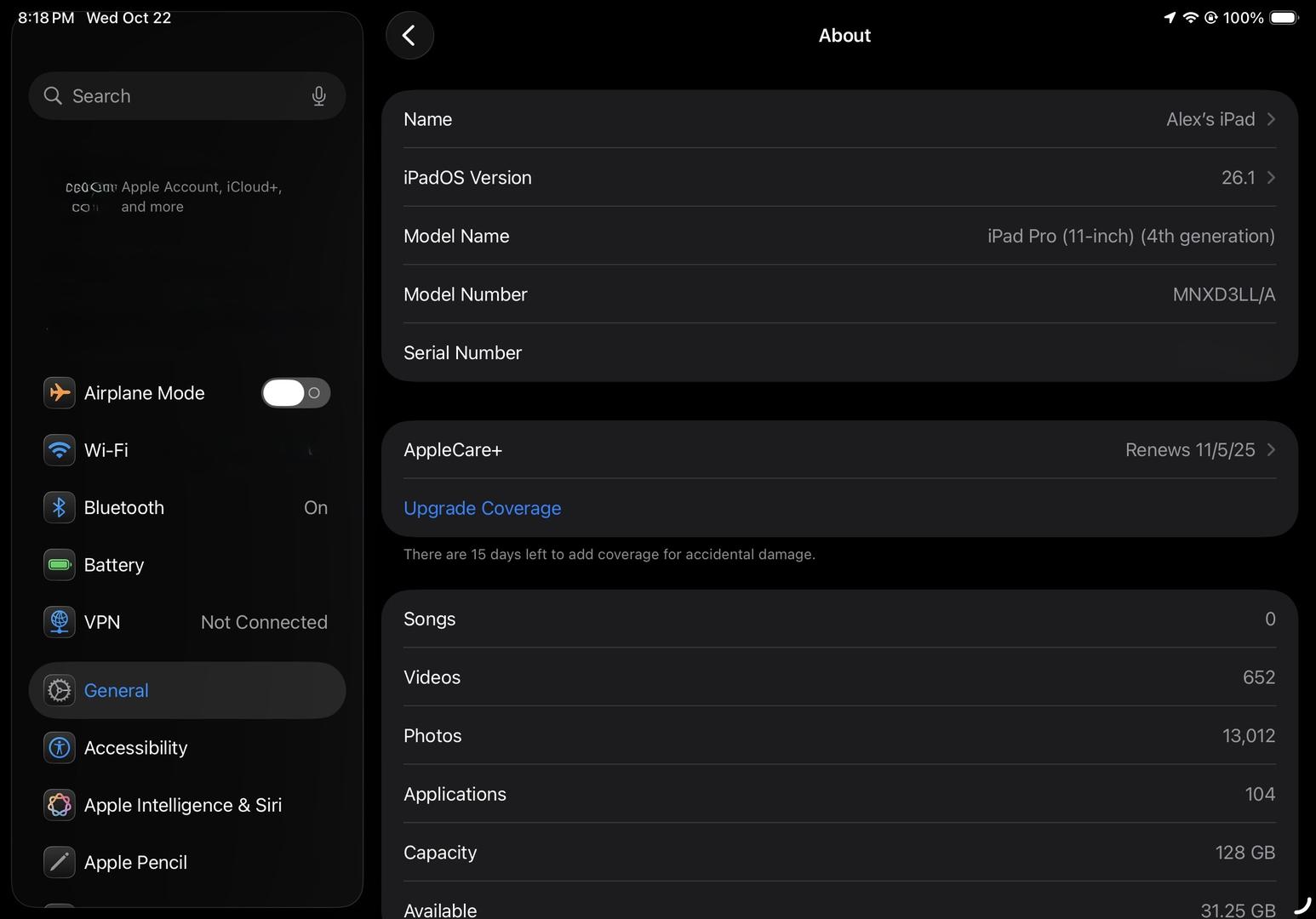Tap the Model Number row value
The width and height of the screenshot is (1316, 919).
click(x=1223, y=294)
